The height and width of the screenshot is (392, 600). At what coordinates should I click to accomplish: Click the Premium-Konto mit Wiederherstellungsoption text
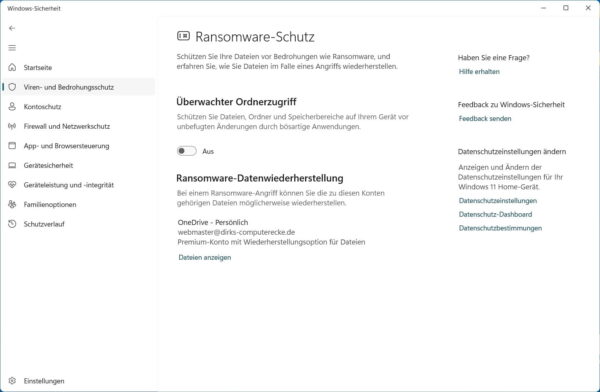click(271, 242)
